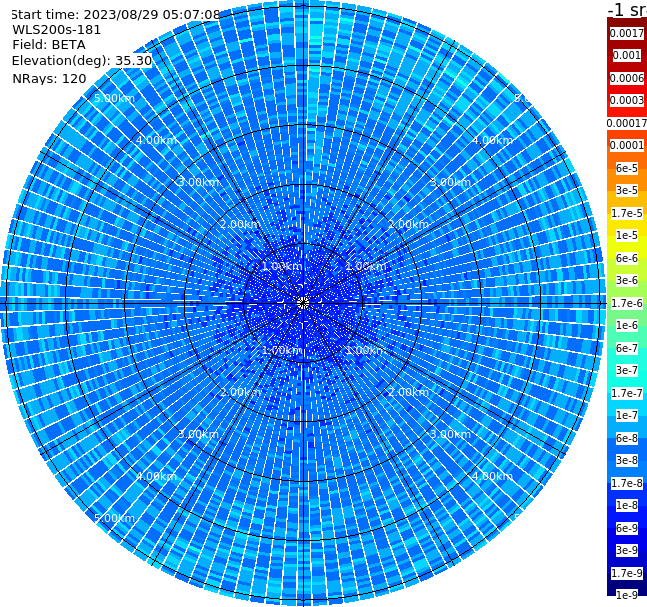Select the 6e-7 colorbar label
Image resolution: width=647 pixels, height=607 pixels.
coord(627,348)
